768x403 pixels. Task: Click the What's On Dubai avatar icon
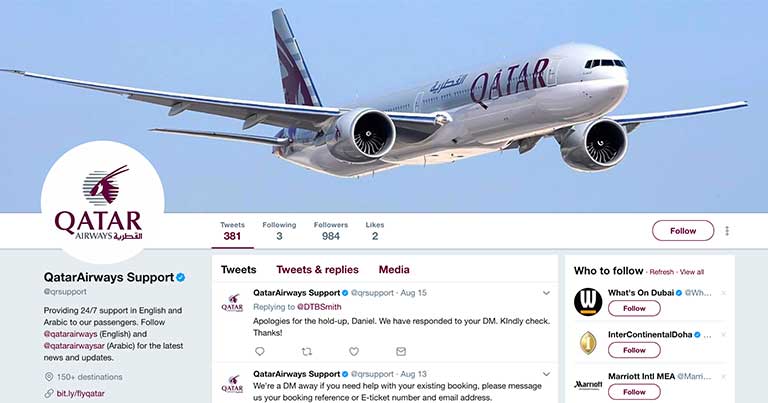coord(588,302)
